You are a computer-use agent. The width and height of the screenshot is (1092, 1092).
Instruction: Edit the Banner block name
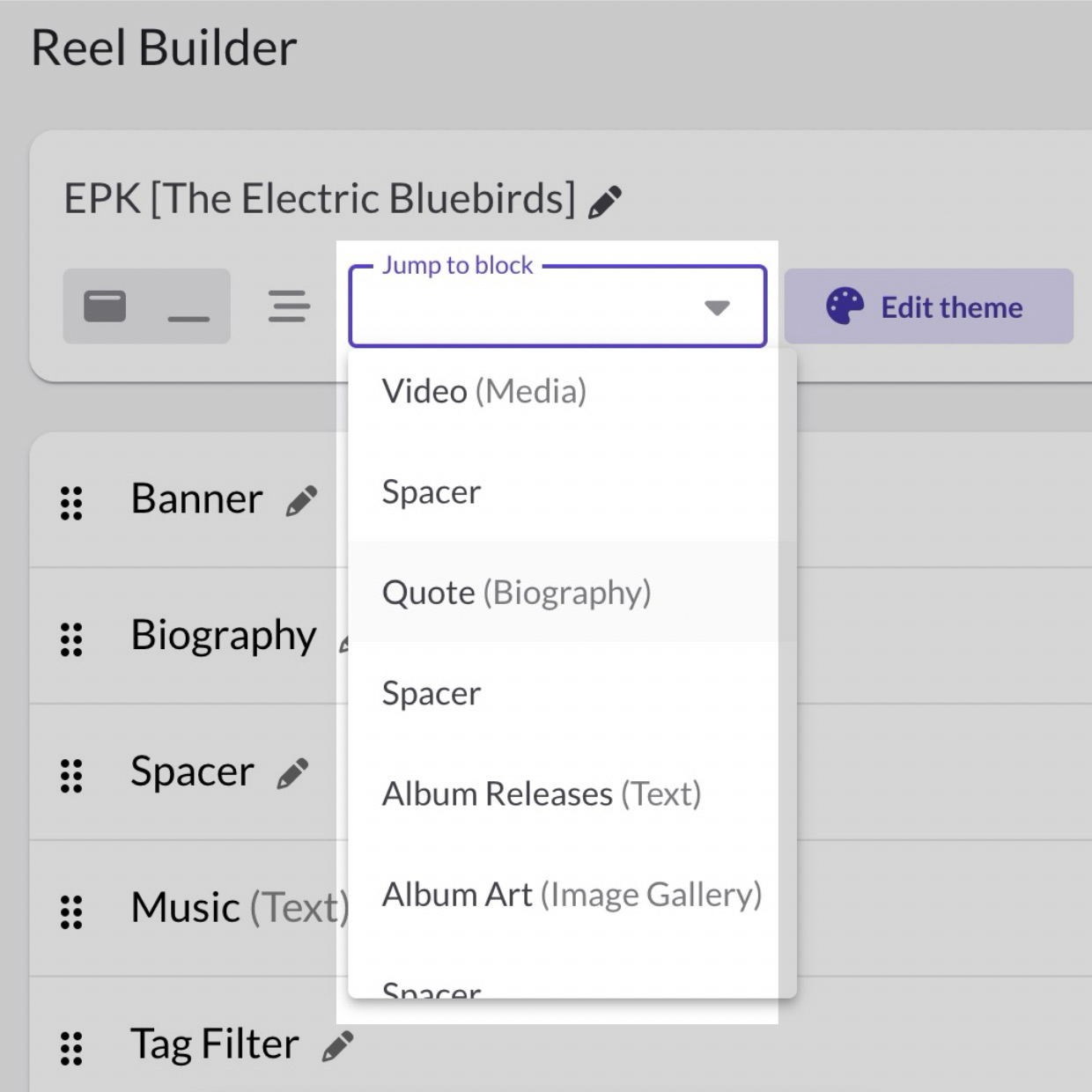click(301, 501)
